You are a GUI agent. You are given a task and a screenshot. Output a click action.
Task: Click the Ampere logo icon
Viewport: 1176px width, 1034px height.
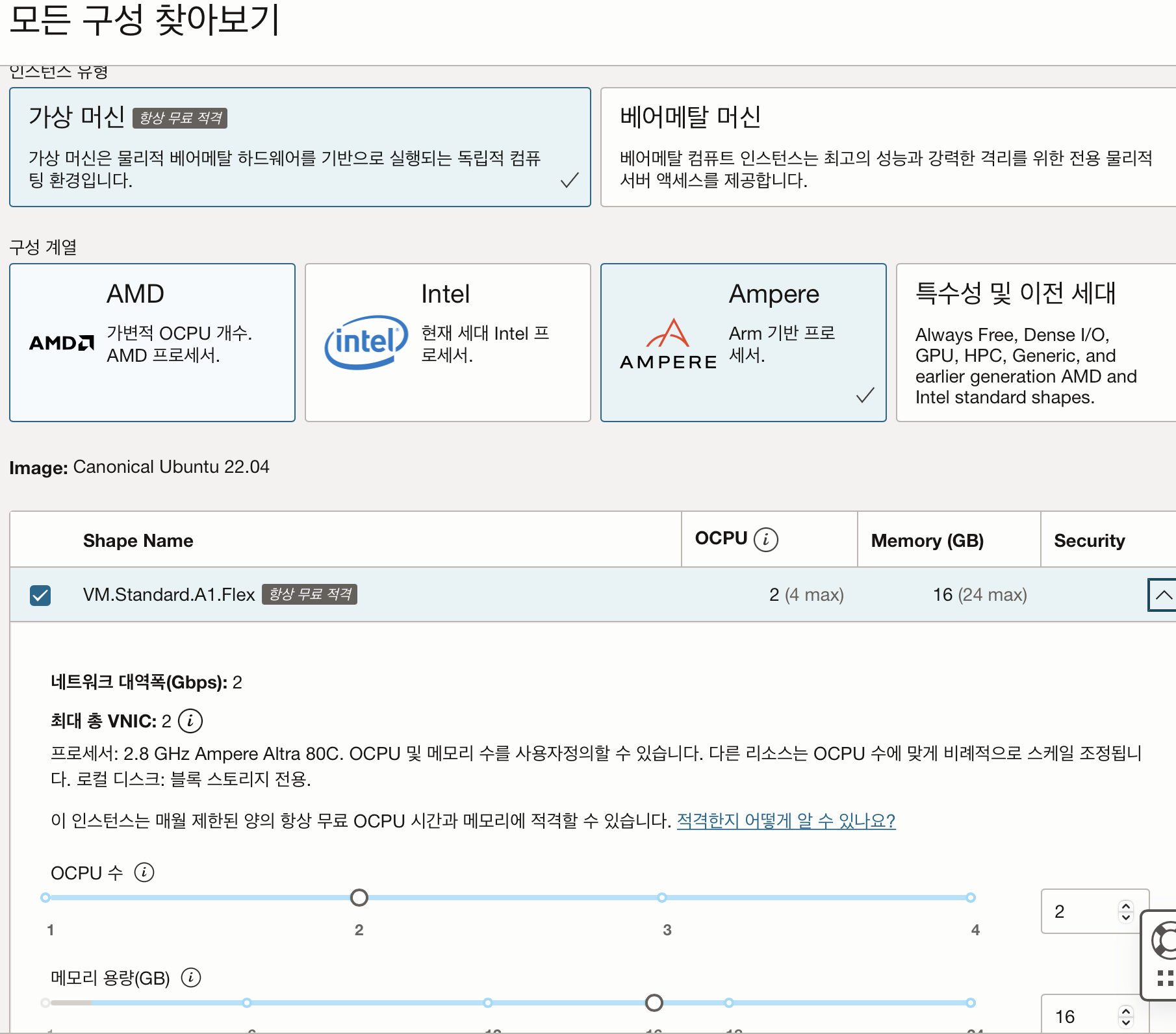668,344
